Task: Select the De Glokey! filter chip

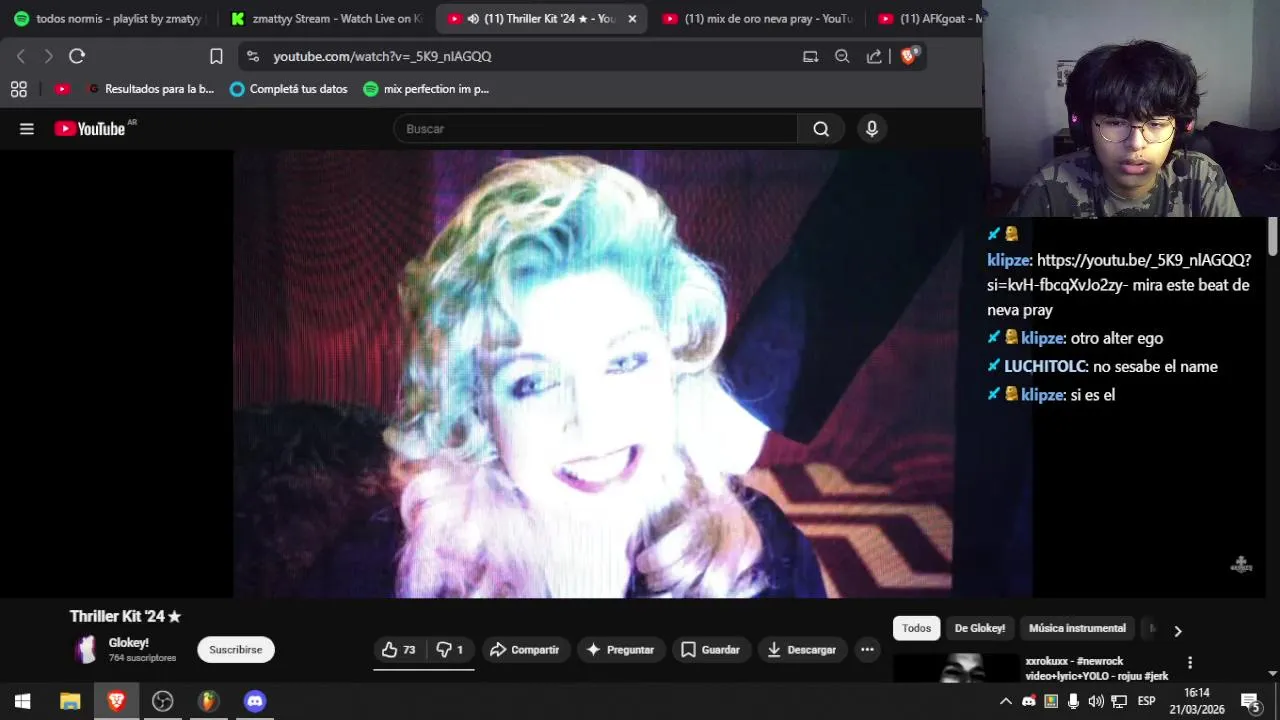Action: pos(980,628)
